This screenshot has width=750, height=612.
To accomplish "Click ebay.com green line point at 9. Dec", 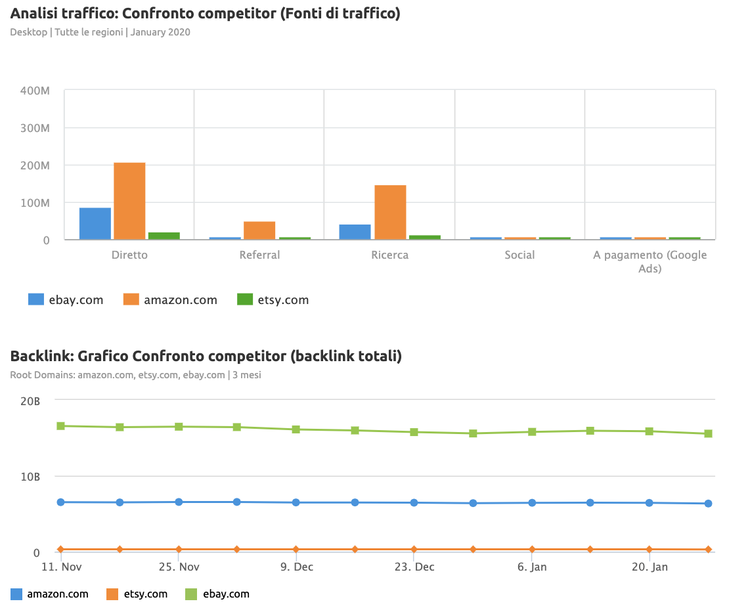I will [296, 429].
